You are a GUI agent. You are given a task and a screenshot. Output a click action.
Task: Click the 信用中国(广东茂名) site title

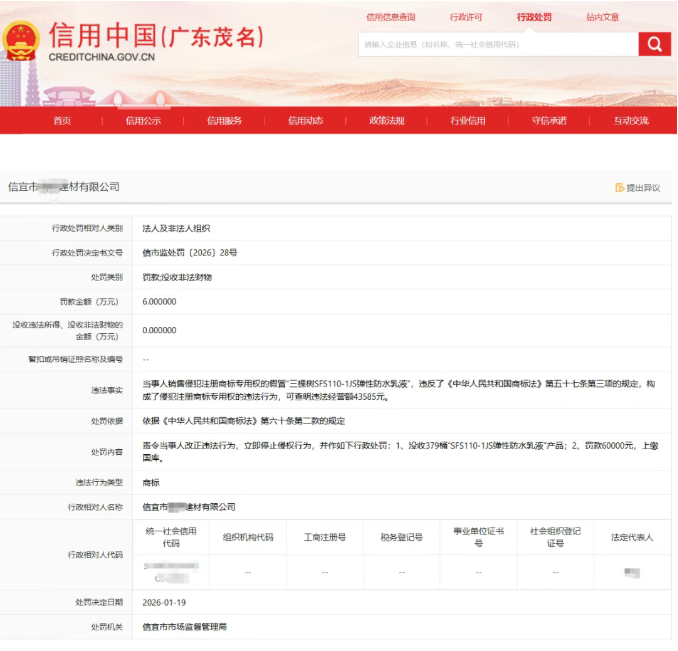pyautogui.click(x=156, y=35)
